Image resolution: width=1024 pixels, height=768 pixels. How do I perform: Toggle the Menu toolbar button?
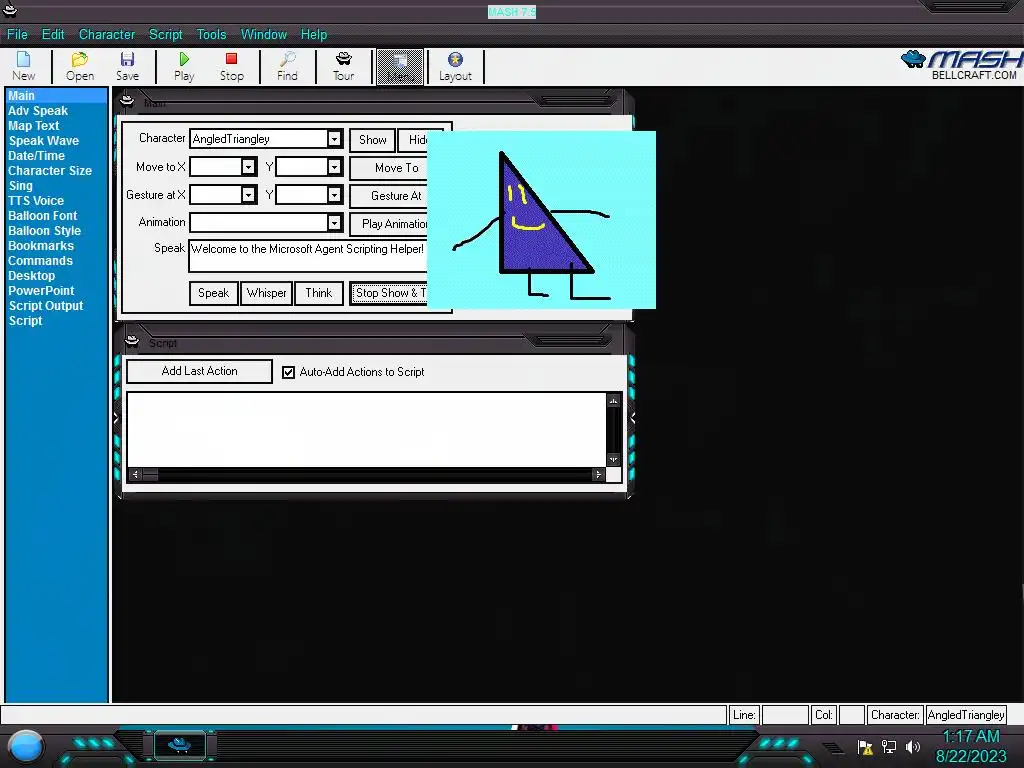coord(400,67)
